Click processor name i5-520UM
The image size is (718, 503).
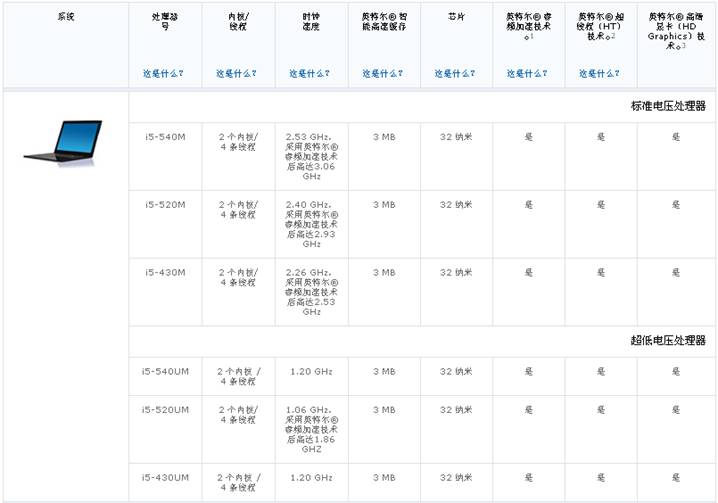165,410
